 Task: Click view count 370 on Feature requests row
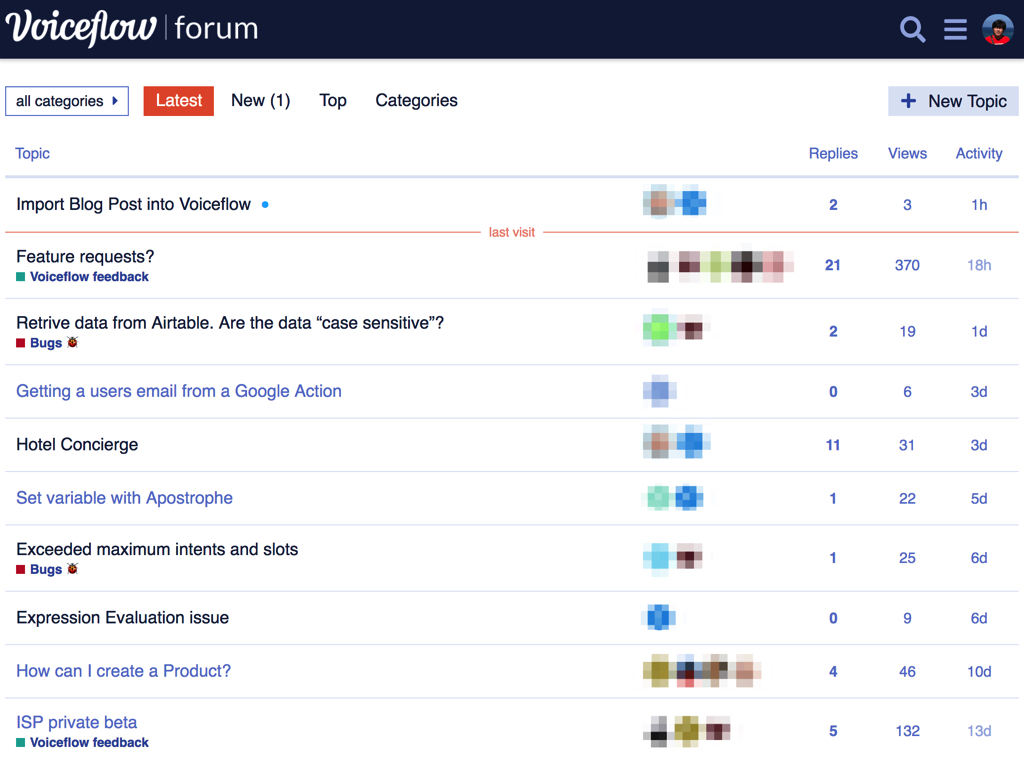tap(907, 265)
